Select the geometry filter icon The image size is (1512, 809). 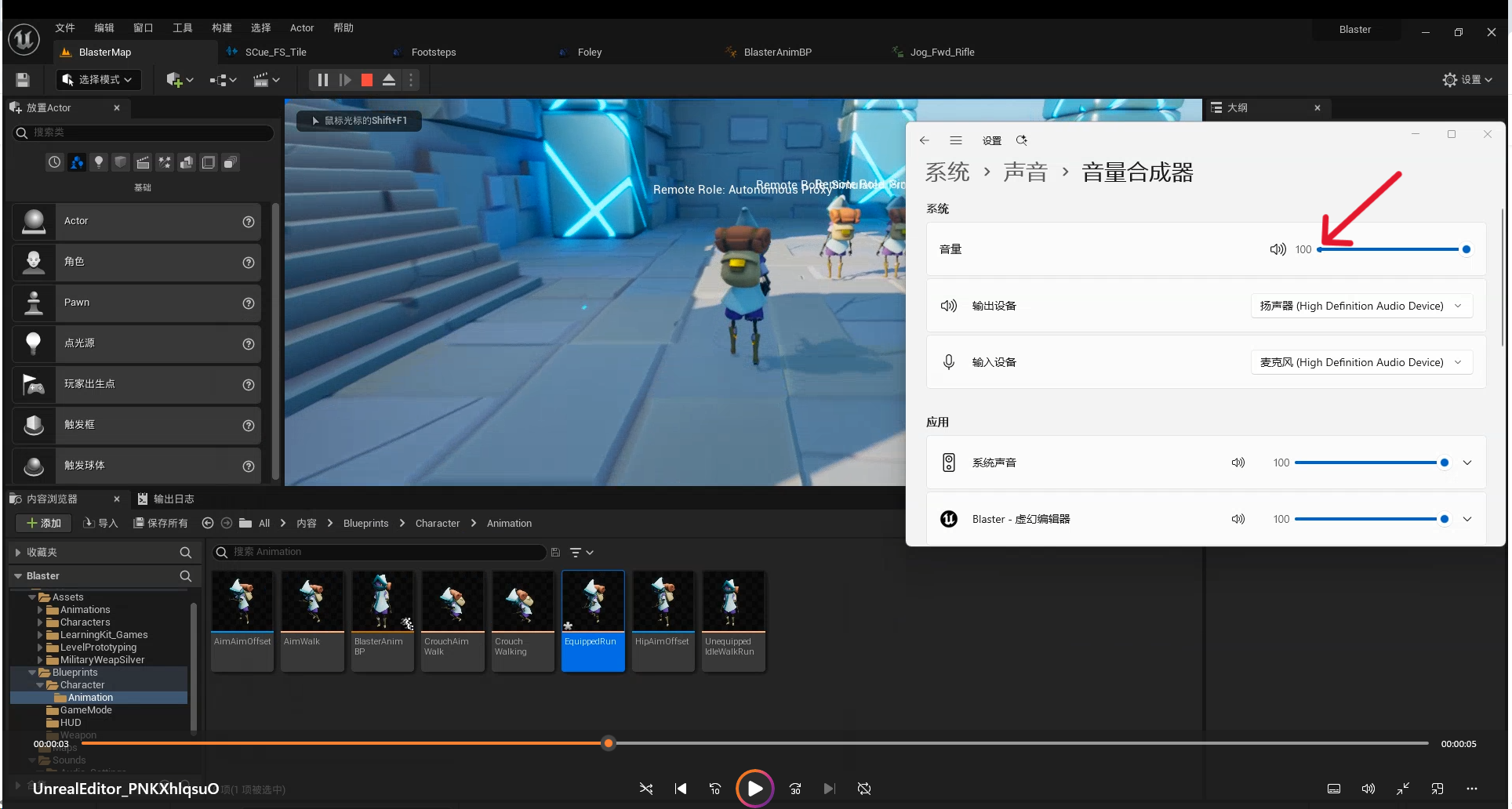coord(186,162)
